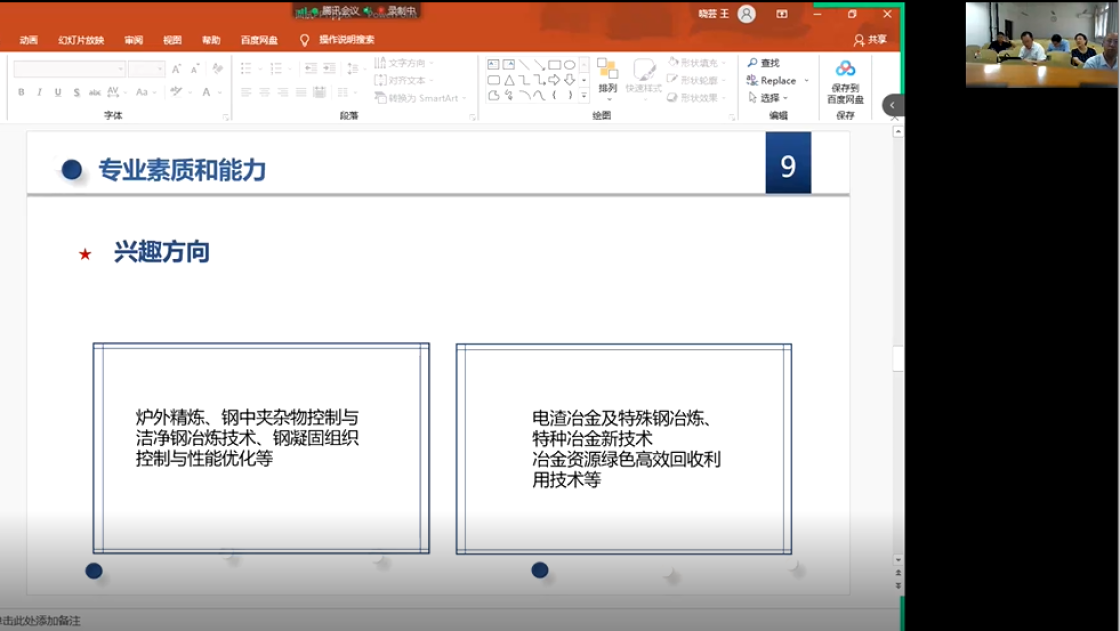Open the Arrange (排列) menu
This screenshot has width=1120, height=631.
point(607,76)
